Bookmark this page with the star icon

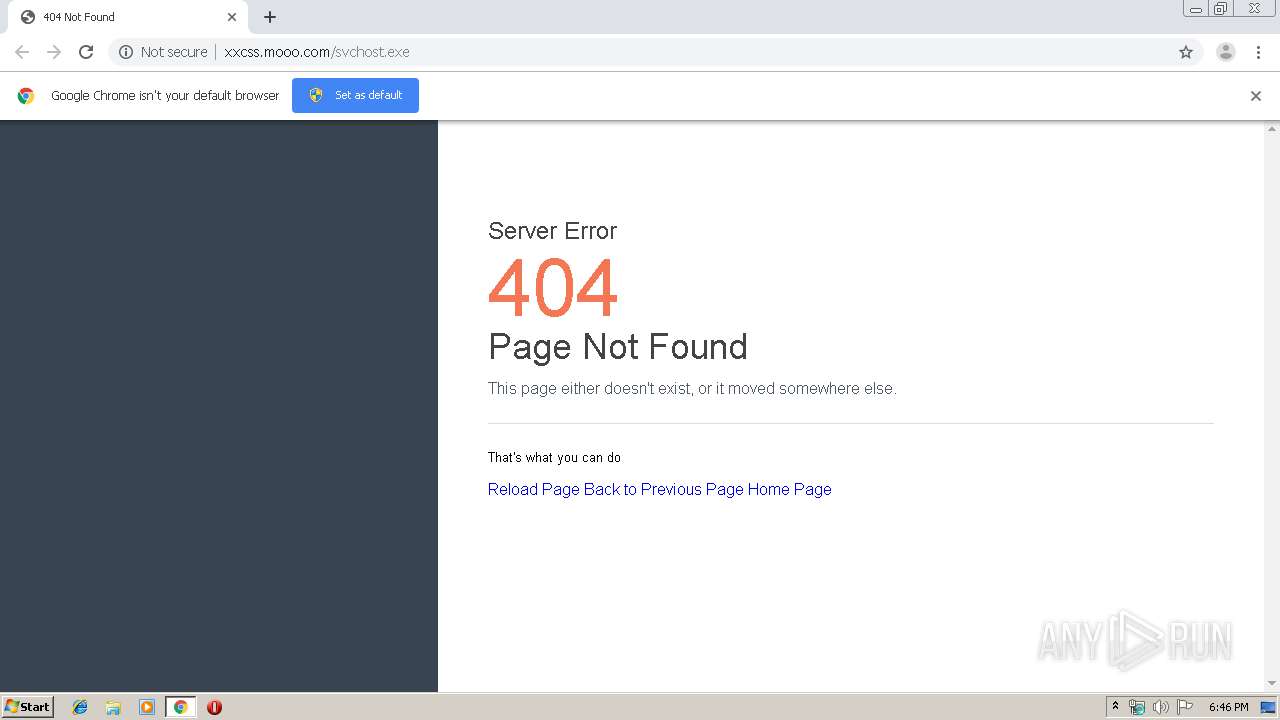pos(1186,52)
